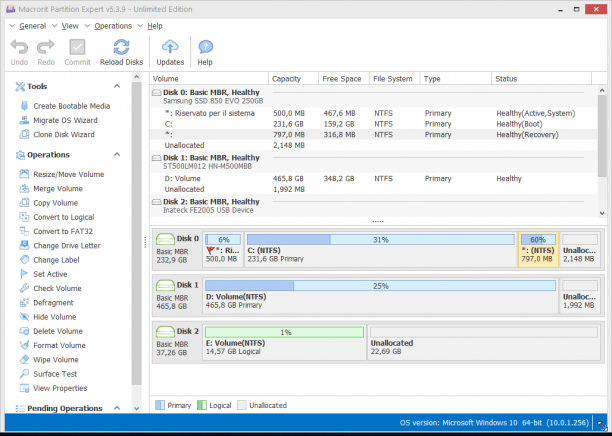Screen dimensions: 612x436
Task: Select Convert to FAT32
Action: pyautogui.click(x=56, y=231)
